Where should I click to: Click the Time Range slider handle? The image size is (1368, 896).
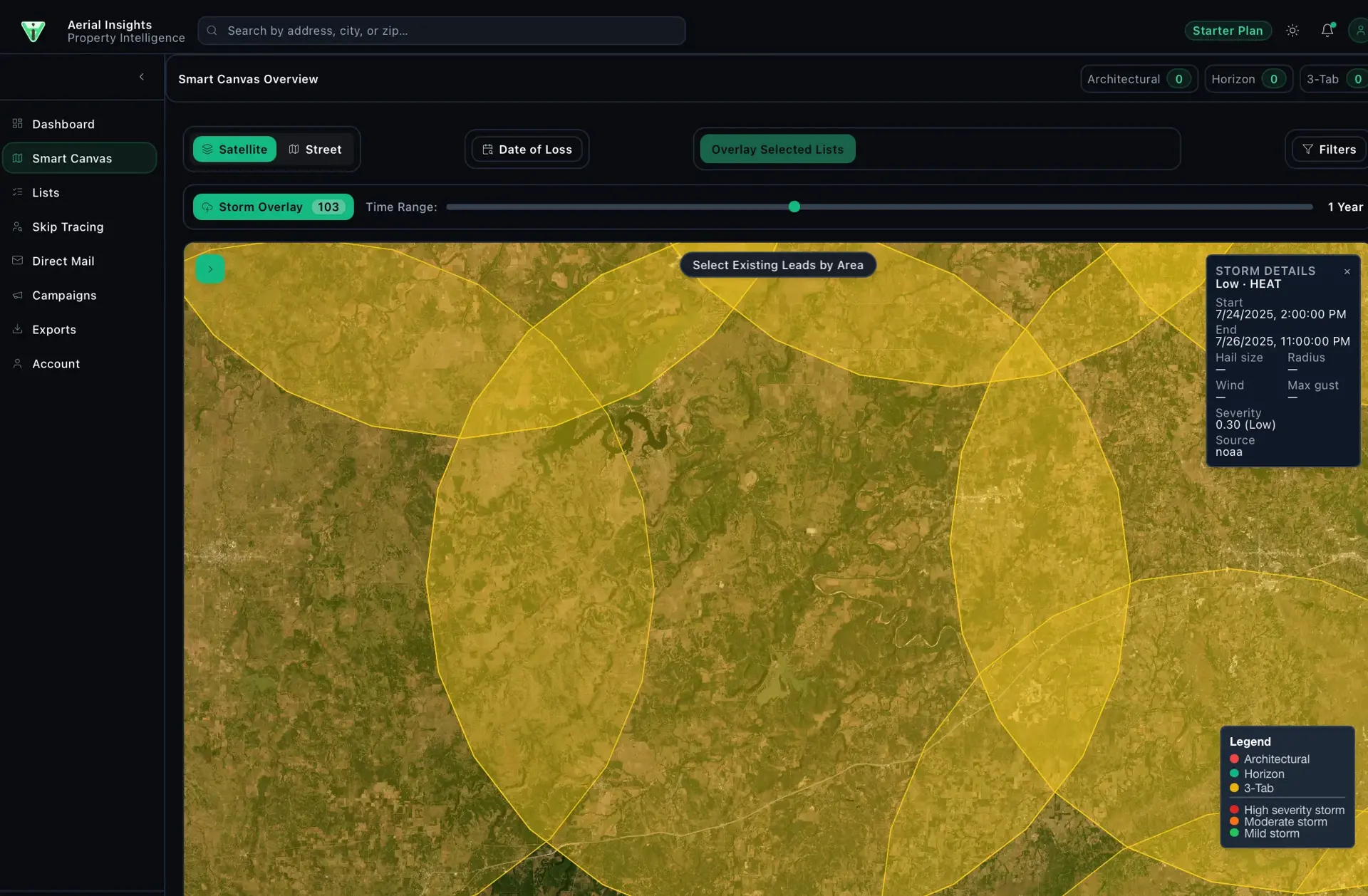point(794,207)
